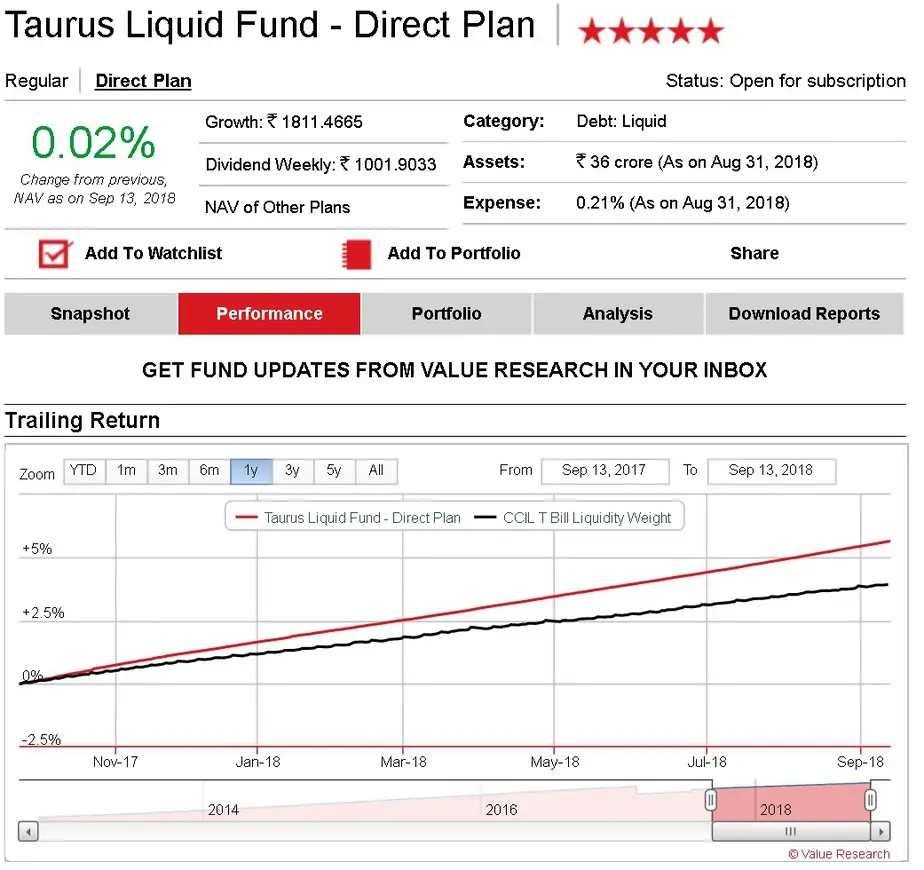Set chart zoom to 5y
Image resolution: width=924 pixels, height=870 pixels.
(334, 471)
